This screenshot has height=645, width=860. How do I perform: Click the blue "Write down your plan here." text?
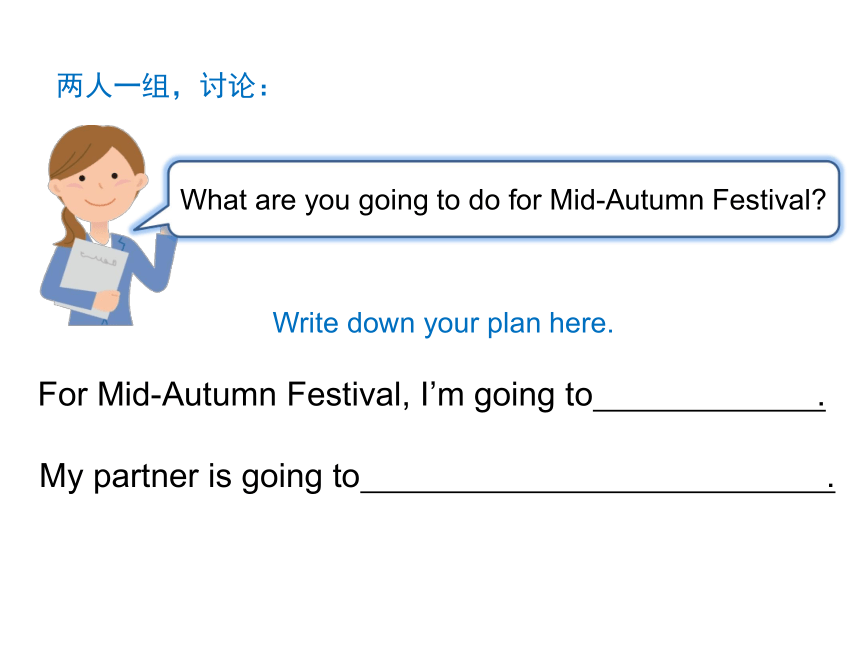(443, 323)
